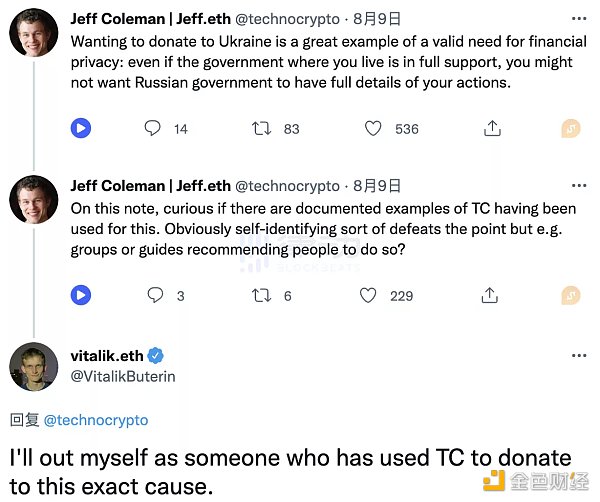Share the first tweet about financial privacy
The width and height of the screenshot is (600, 502).
coord(492,128)
